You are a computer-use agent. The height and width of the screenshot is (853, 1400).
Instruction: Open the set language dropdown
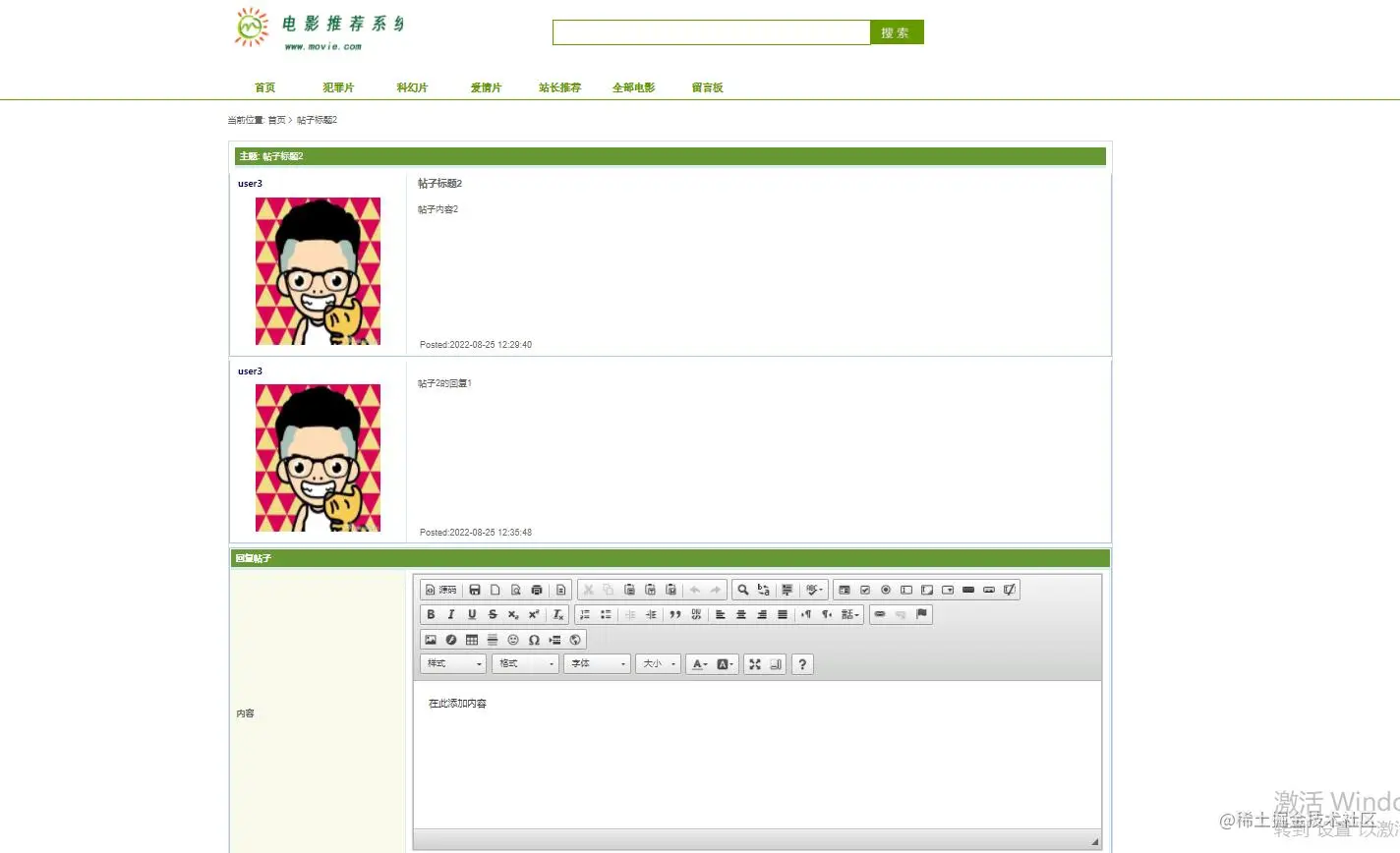tap(850, 614)
